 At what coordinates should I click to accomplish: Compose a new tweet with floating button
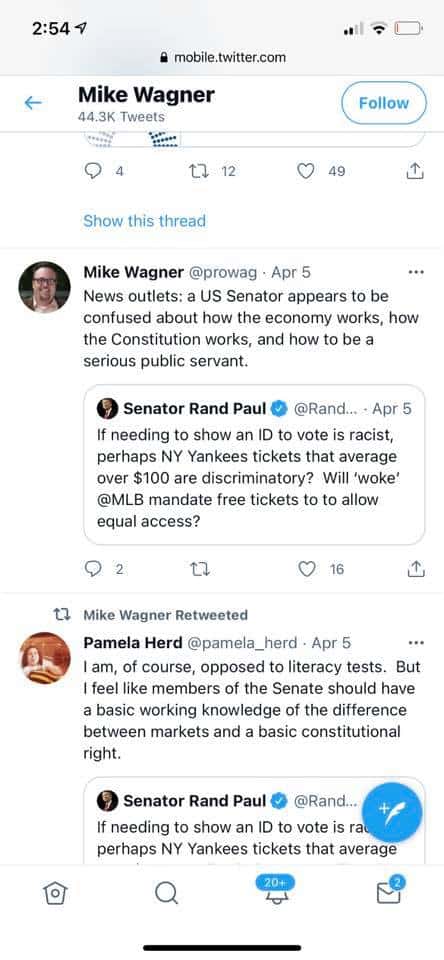(392, 812)
